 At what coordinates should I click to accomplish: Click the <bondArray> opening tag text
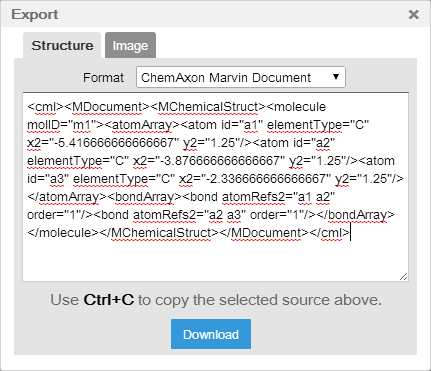144,197
